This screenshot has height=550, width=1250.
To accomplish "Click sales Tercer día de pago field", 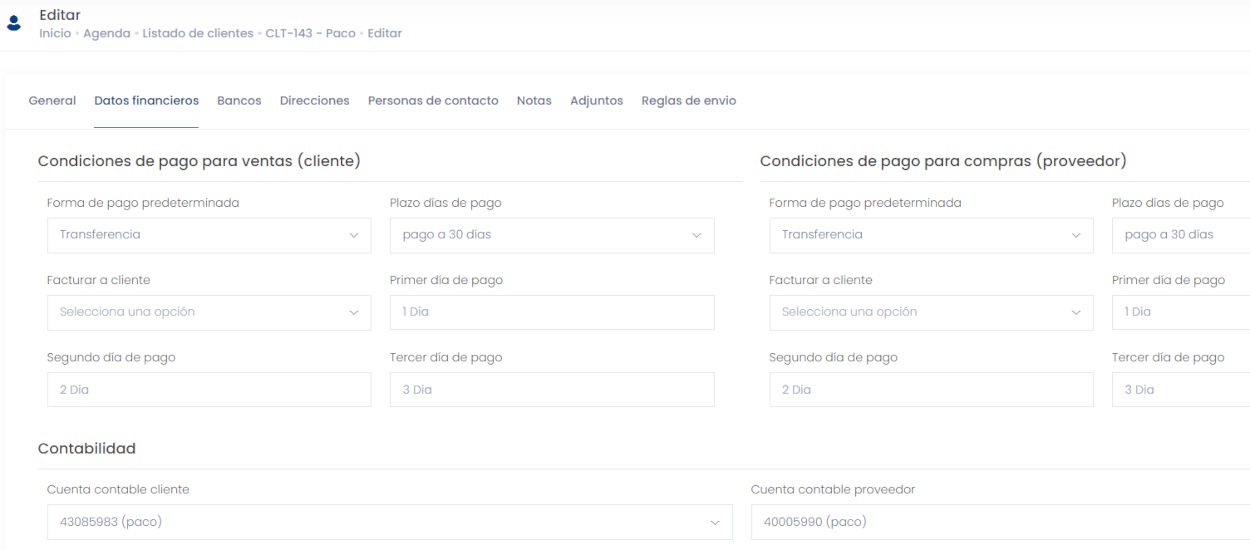I will (x=551, y=390).
